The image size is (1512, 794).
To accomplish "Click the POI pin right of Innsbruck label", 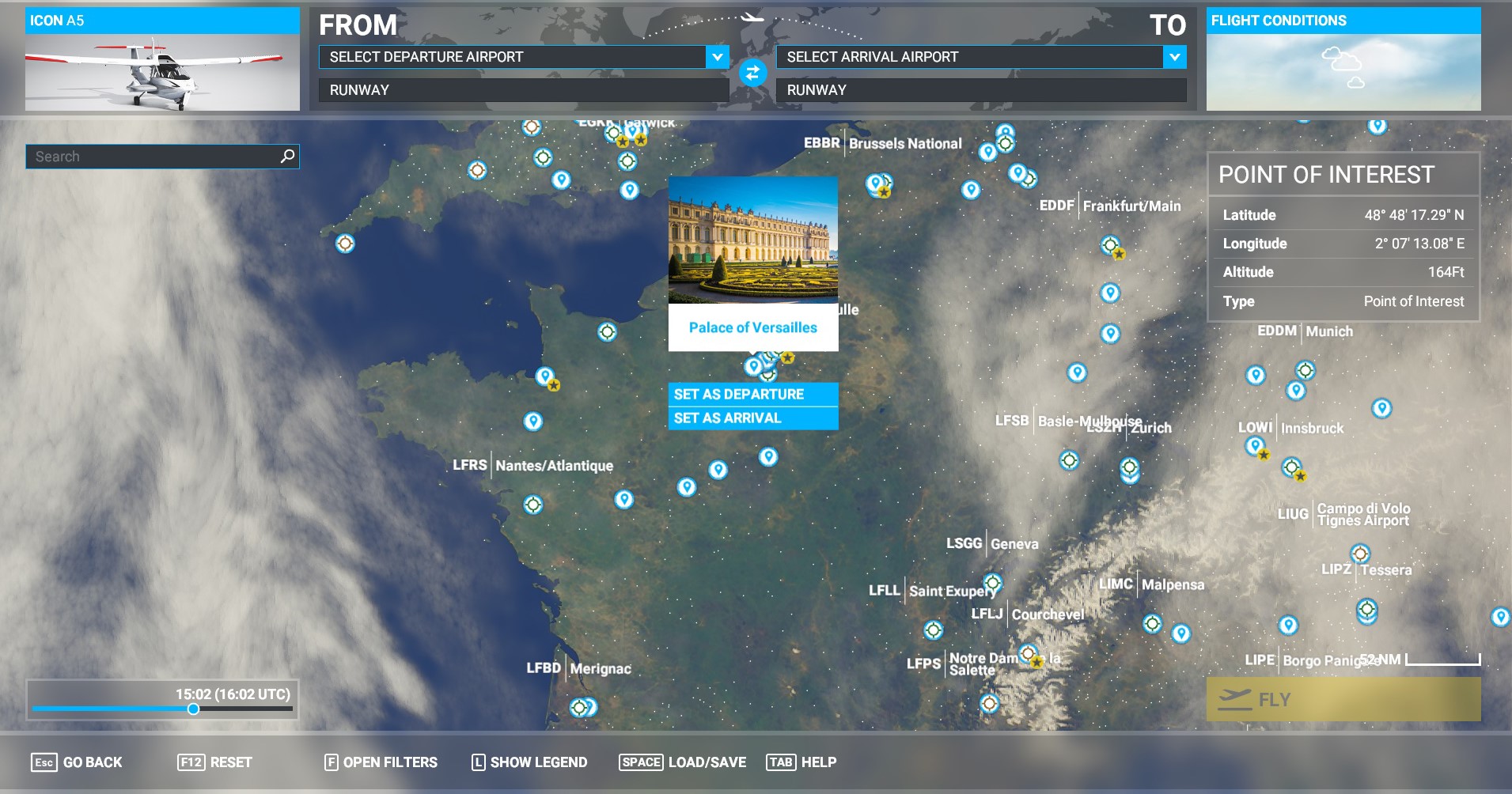I will pos(1381,408).
